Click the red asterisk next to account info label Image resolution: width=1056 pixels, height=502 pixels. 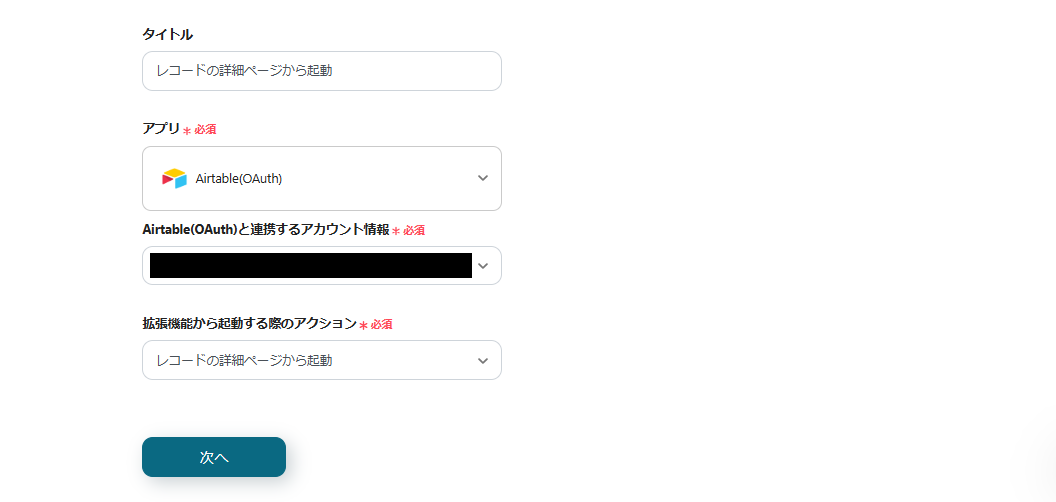396,231
